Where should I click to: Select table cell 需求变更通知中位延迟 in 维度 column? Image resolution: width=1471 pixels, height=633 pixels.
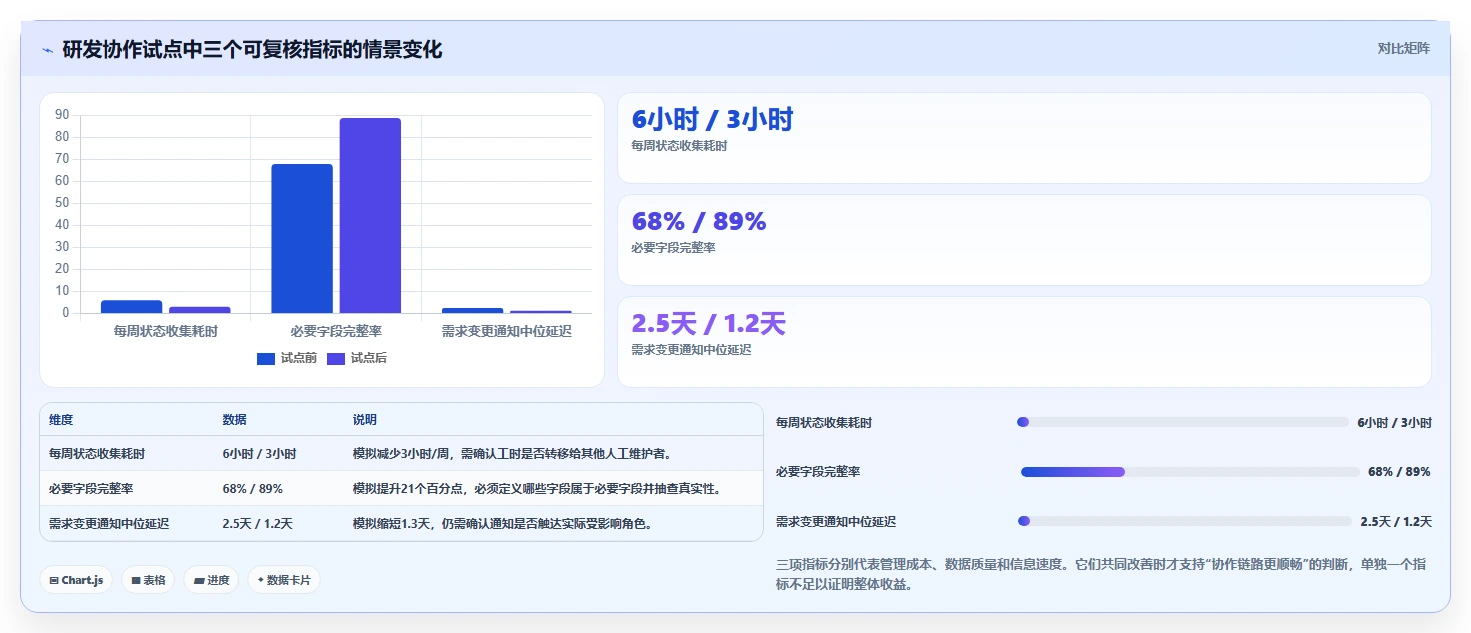coord(109,524)
